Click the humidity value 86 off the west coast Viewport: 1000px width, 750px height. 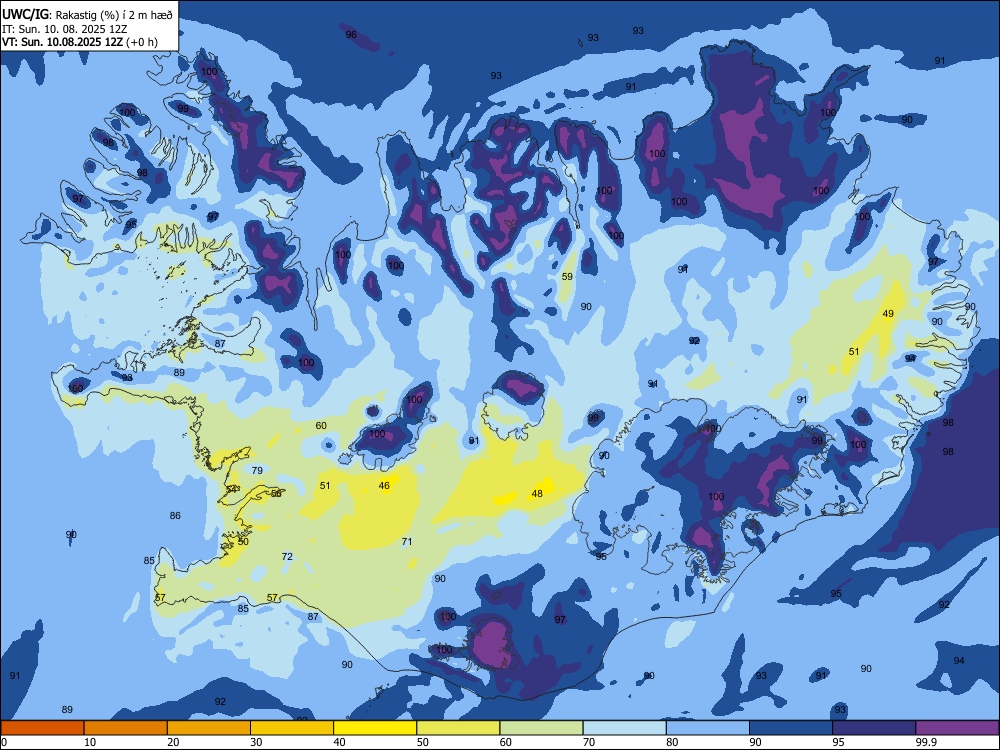point(175,515)
